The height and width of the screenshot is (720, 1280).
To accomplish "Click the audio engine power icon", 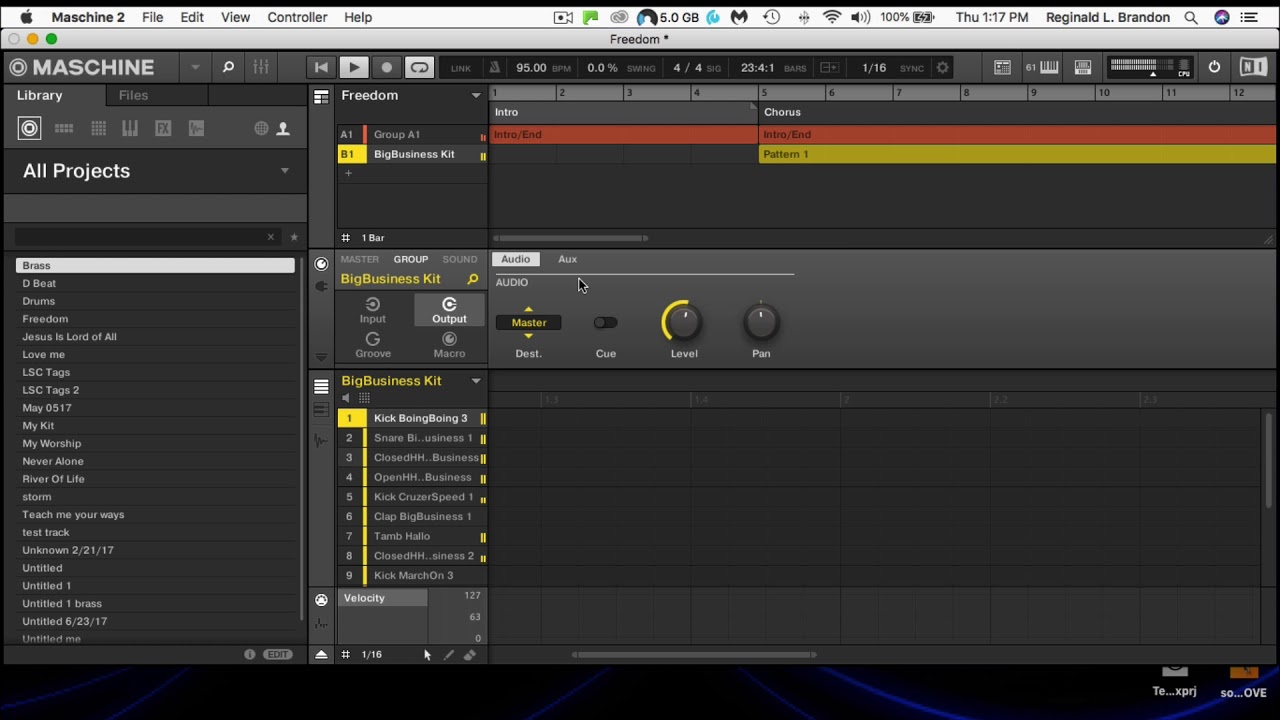I will [1214, 67].
